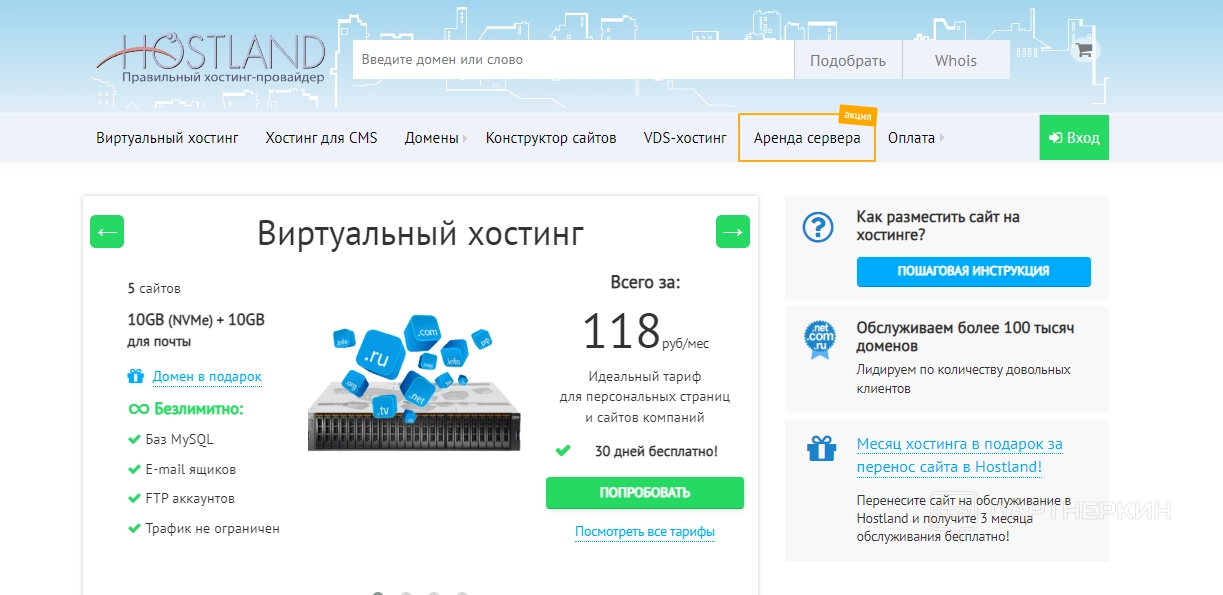Click the gift icon next to Домен в подарок
This screenshot has width=1223, height=595.
[x=136, y=377]
